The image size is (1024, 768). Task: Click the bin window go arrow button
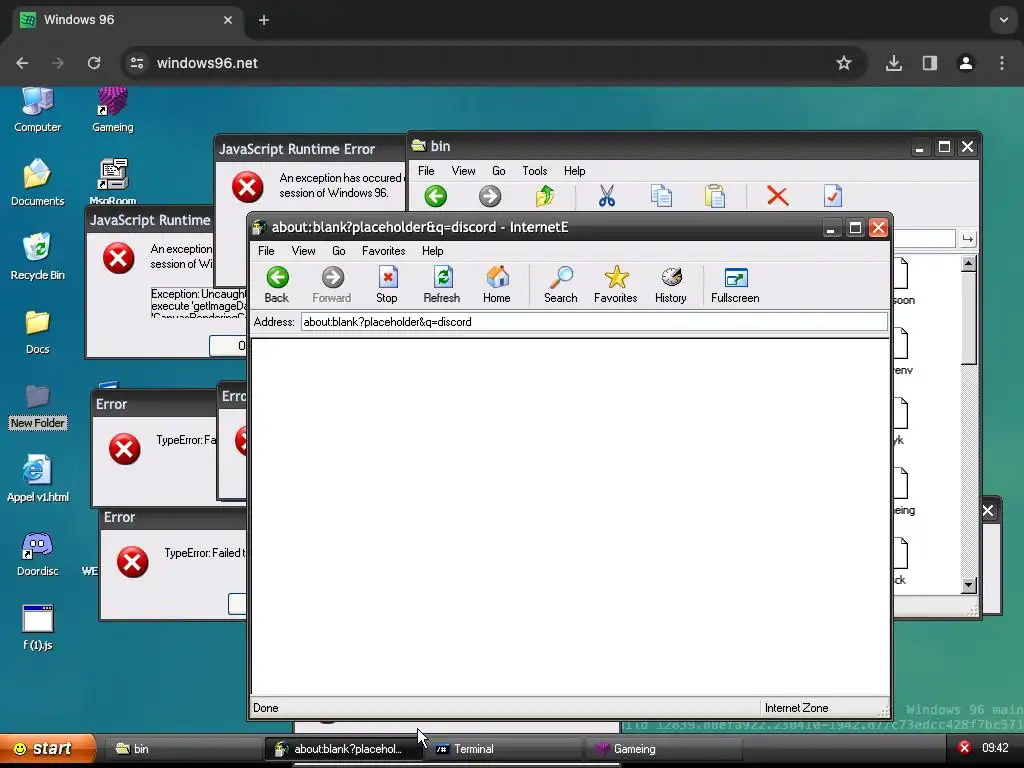(x=967, y=239)
